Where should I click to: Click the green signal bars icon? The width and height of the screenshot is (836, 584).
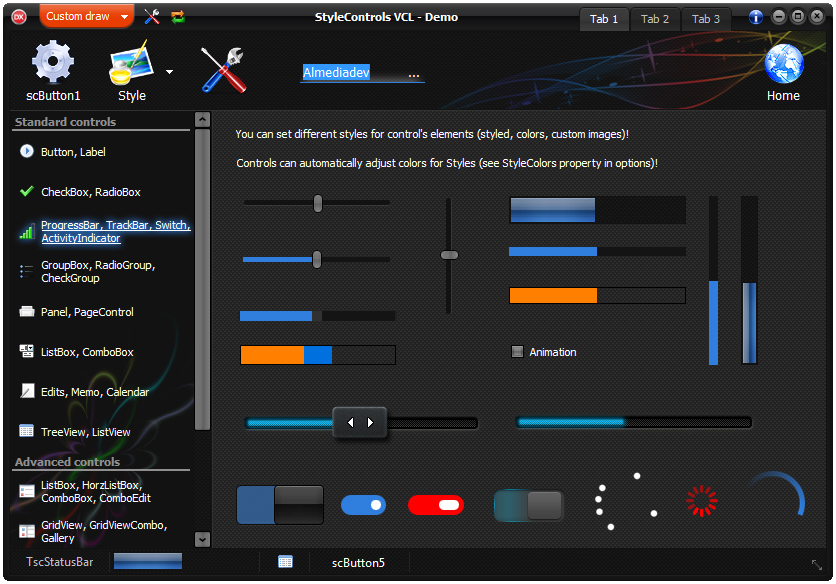(x=27, y=232)
